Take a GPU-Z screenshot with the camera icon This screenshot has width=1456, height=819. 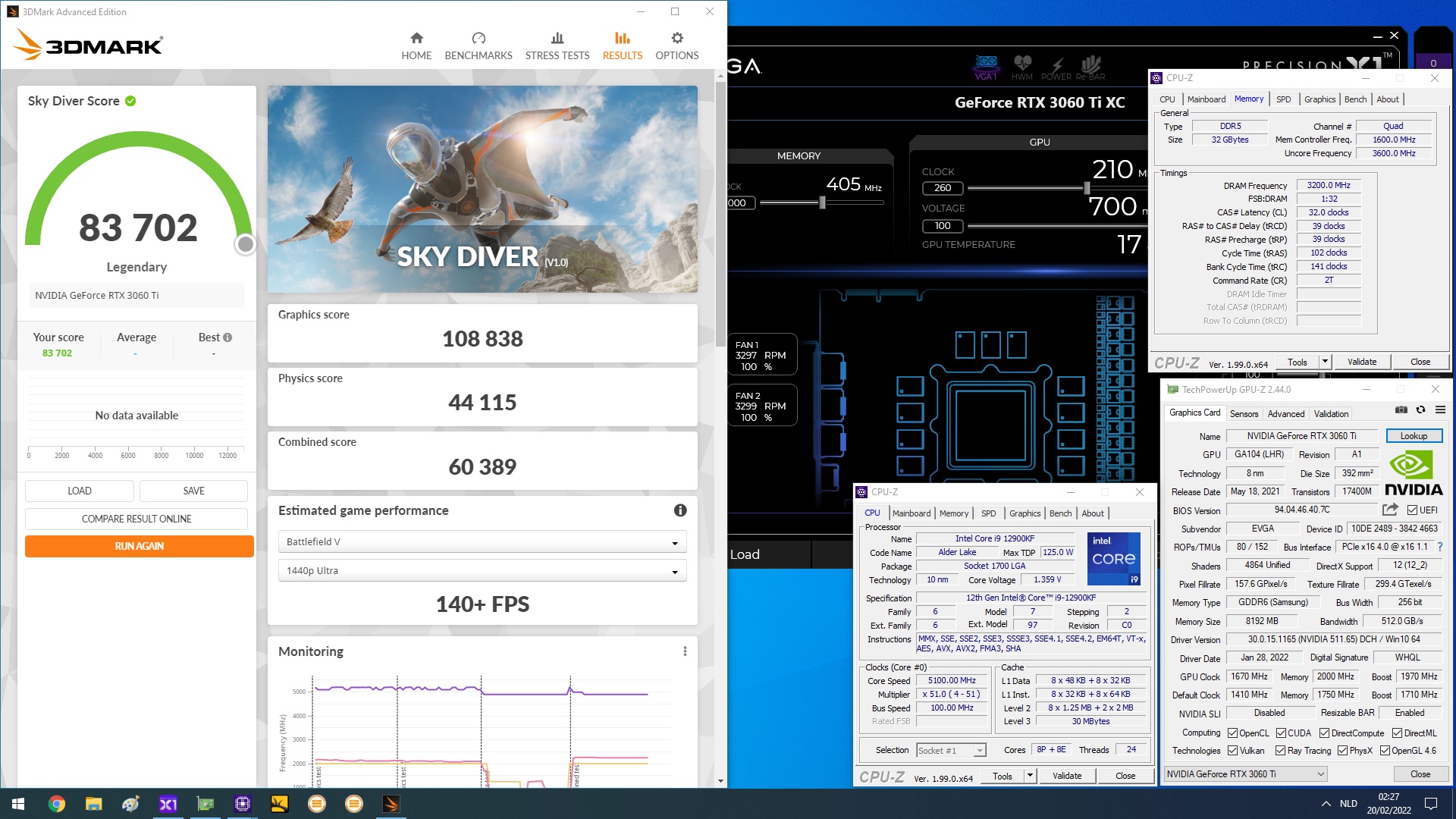(1401, 410)
